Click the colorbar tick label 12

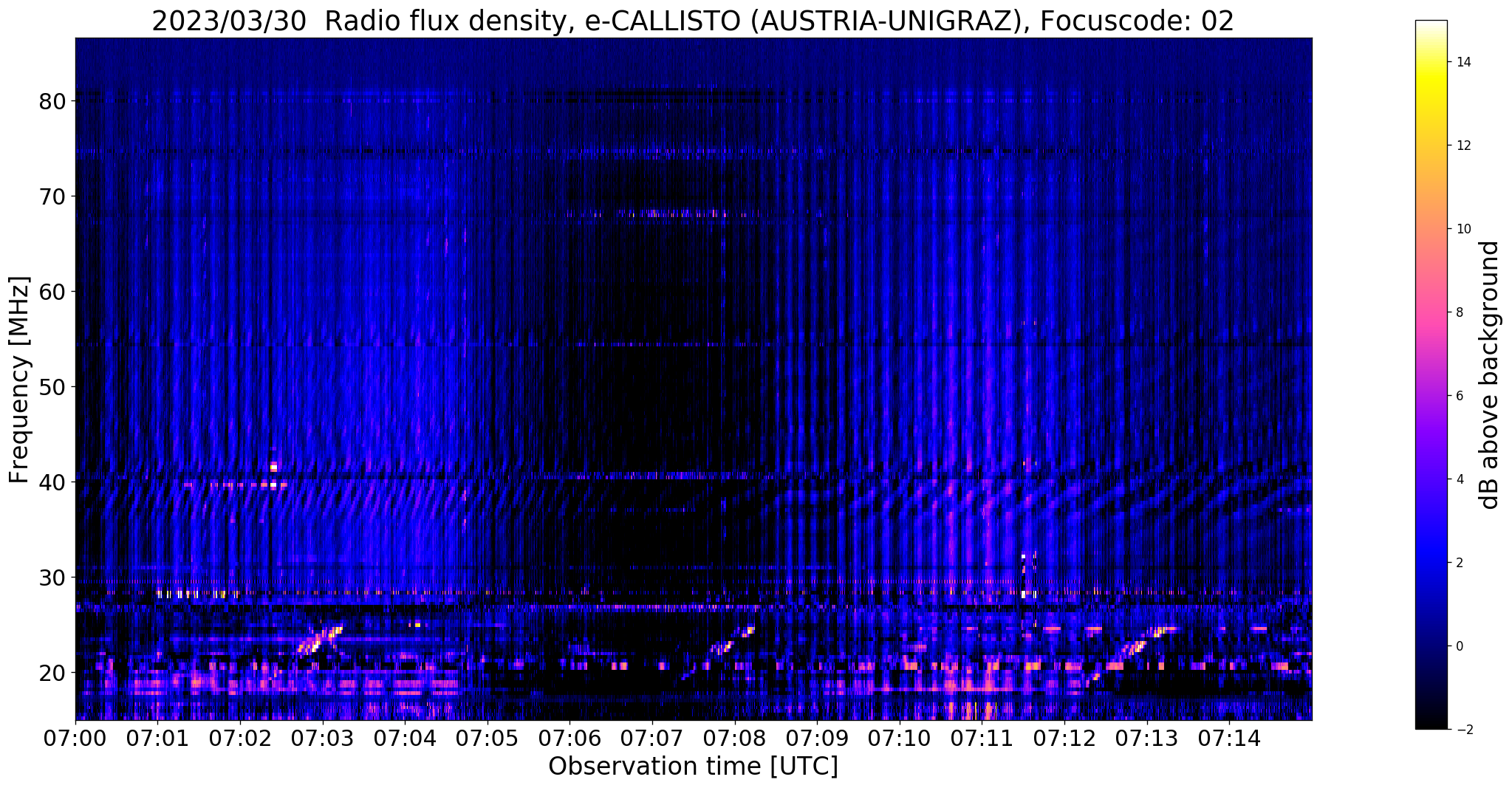pyautogui.click(x=1463, y=145)
